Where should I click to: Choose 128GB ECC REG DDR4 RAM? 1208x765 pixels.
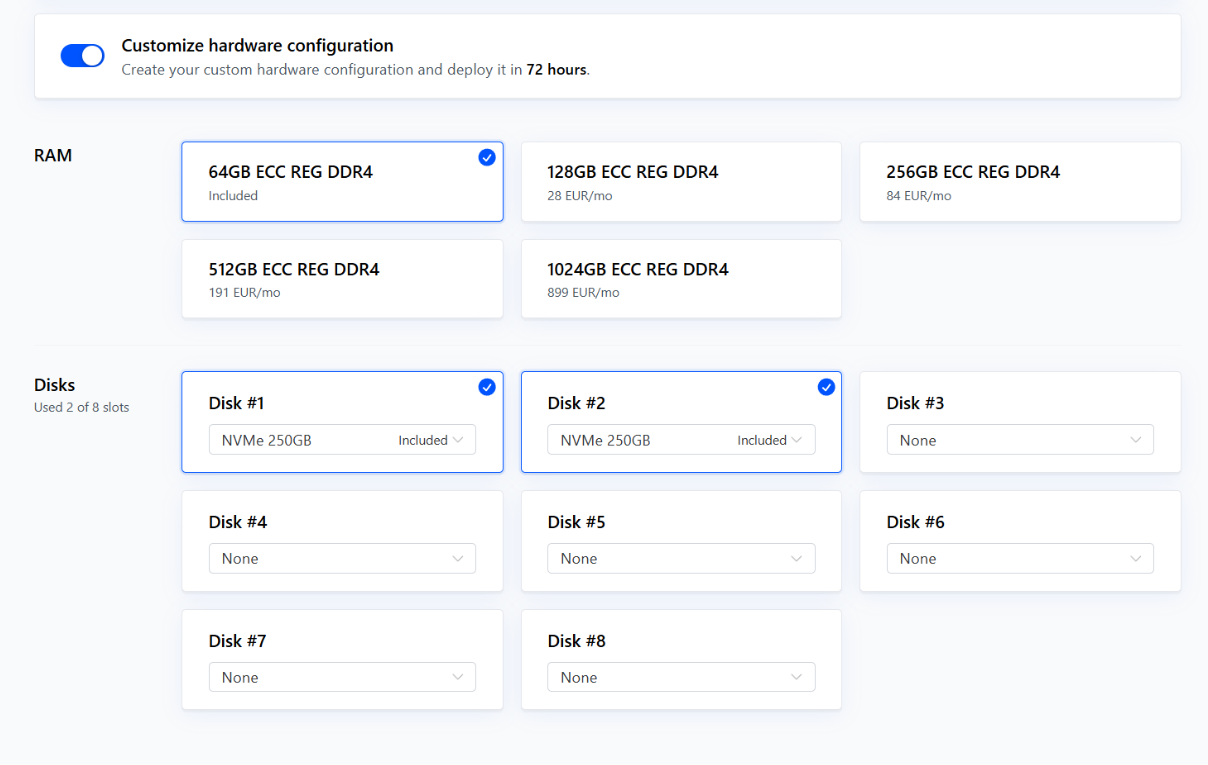pos(681,182)
